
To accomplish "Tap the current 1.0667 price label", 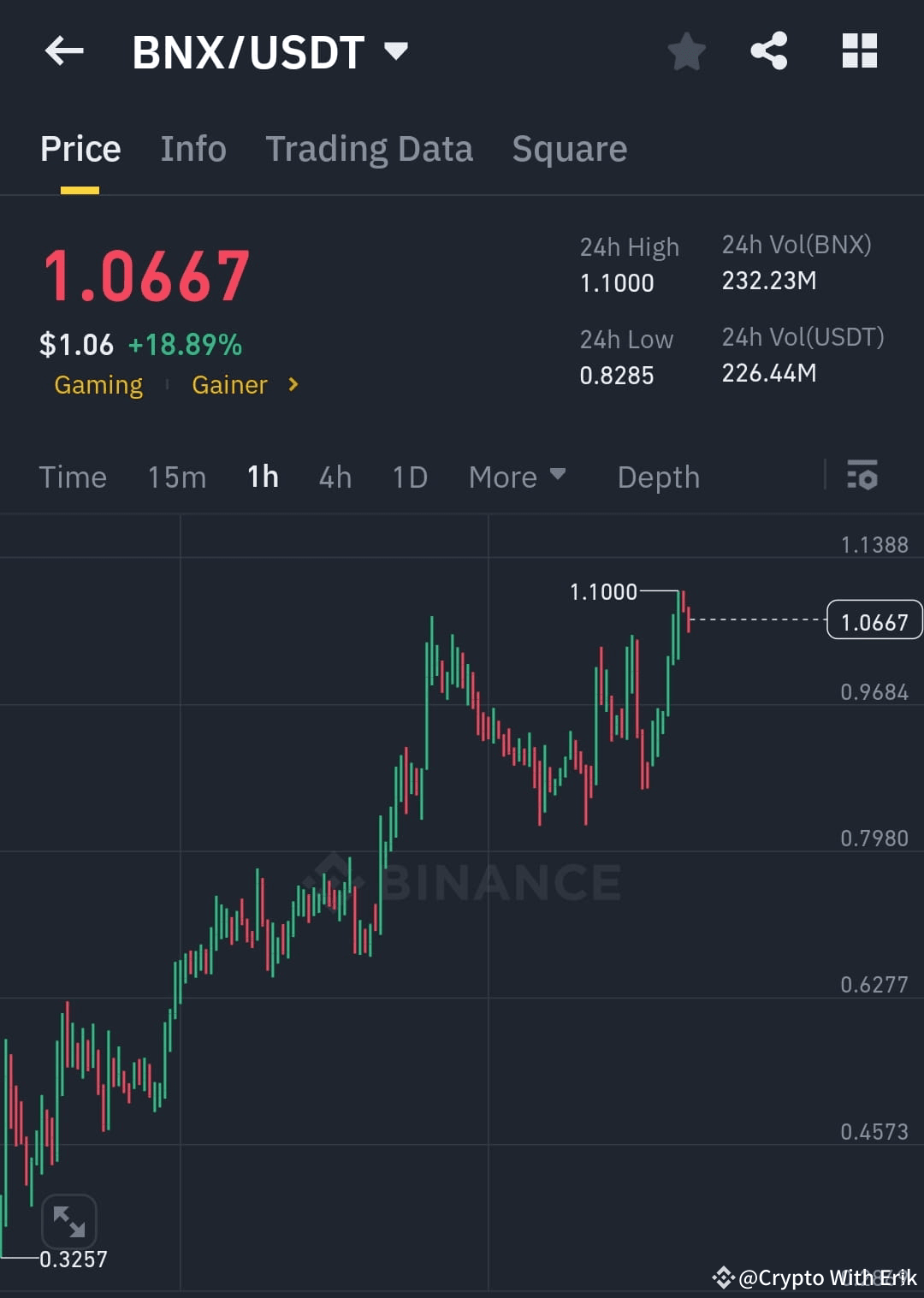I will pos(874,619).
